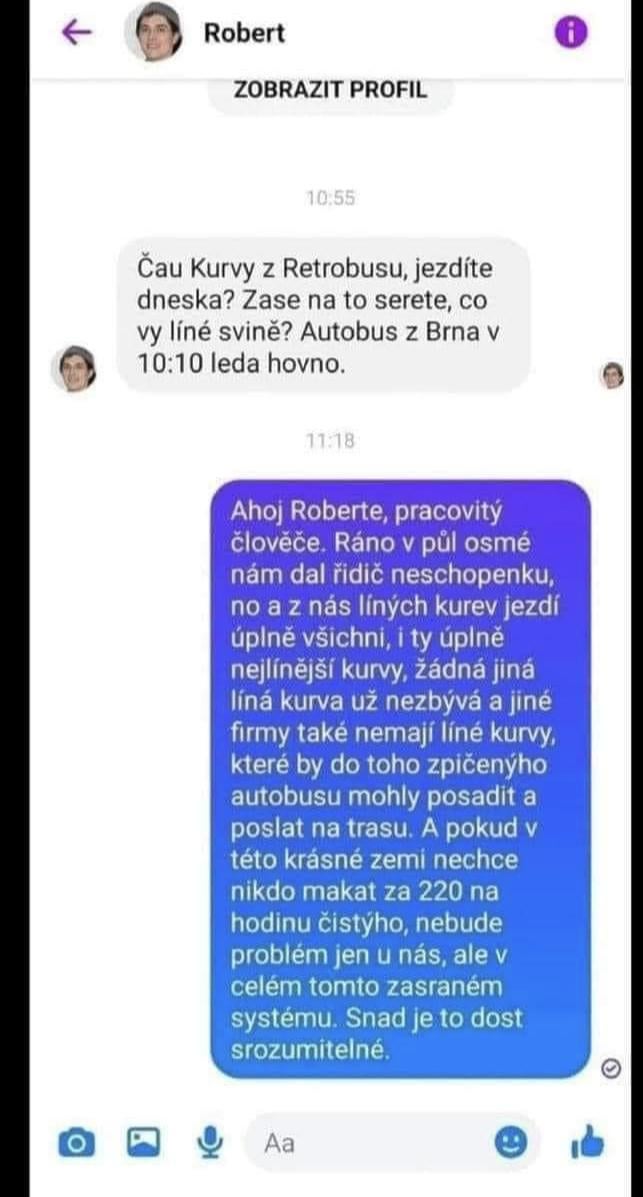Click the ZOBRAZIT PROFIL button
The width and height of the screenshot is (643, 1197).
pos(331,90)
